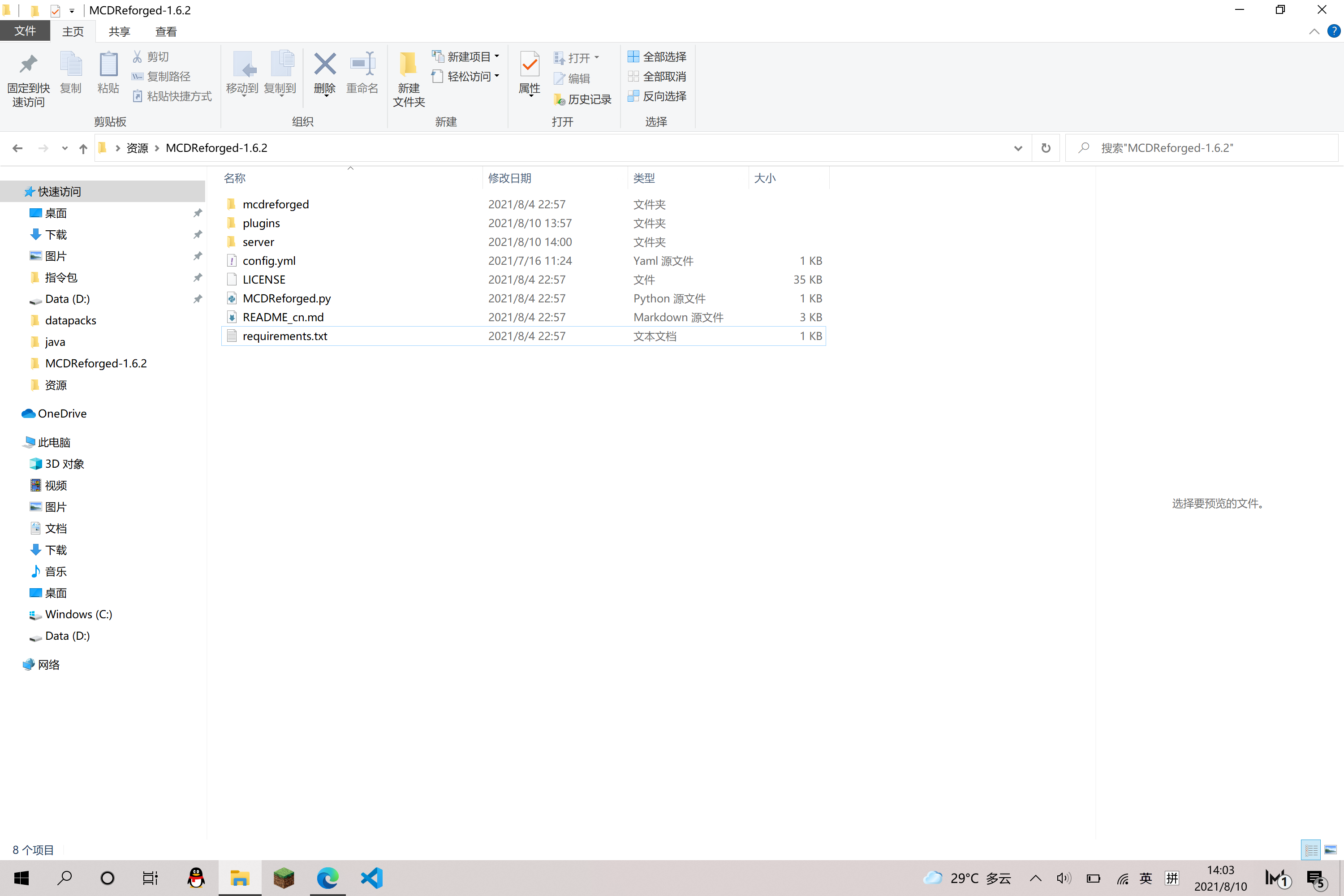Switch to the 共享 ribbon tab
This screenshot has height=896, width=1344.
click(x=120, y=31)
